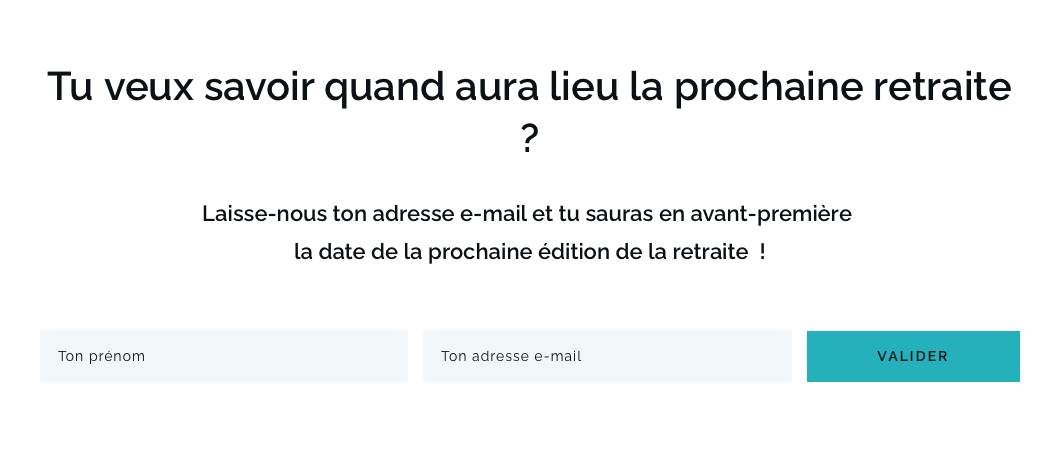Screen dimensions: 1060x452
Task: Click the question mark below the heading
Action: 530,139
